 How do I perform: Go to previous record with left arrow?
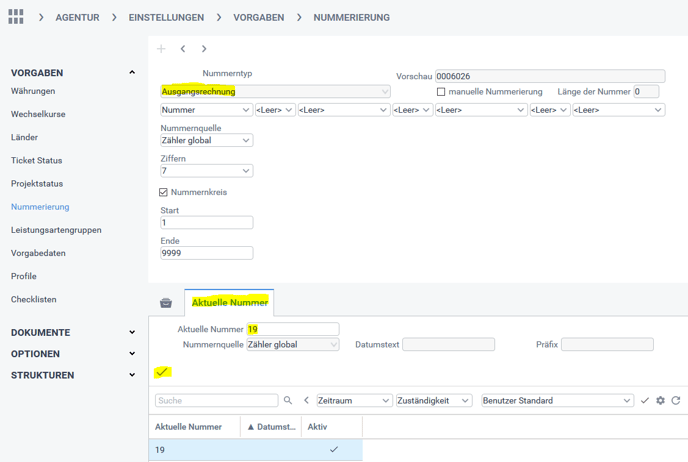click(183, 49)
